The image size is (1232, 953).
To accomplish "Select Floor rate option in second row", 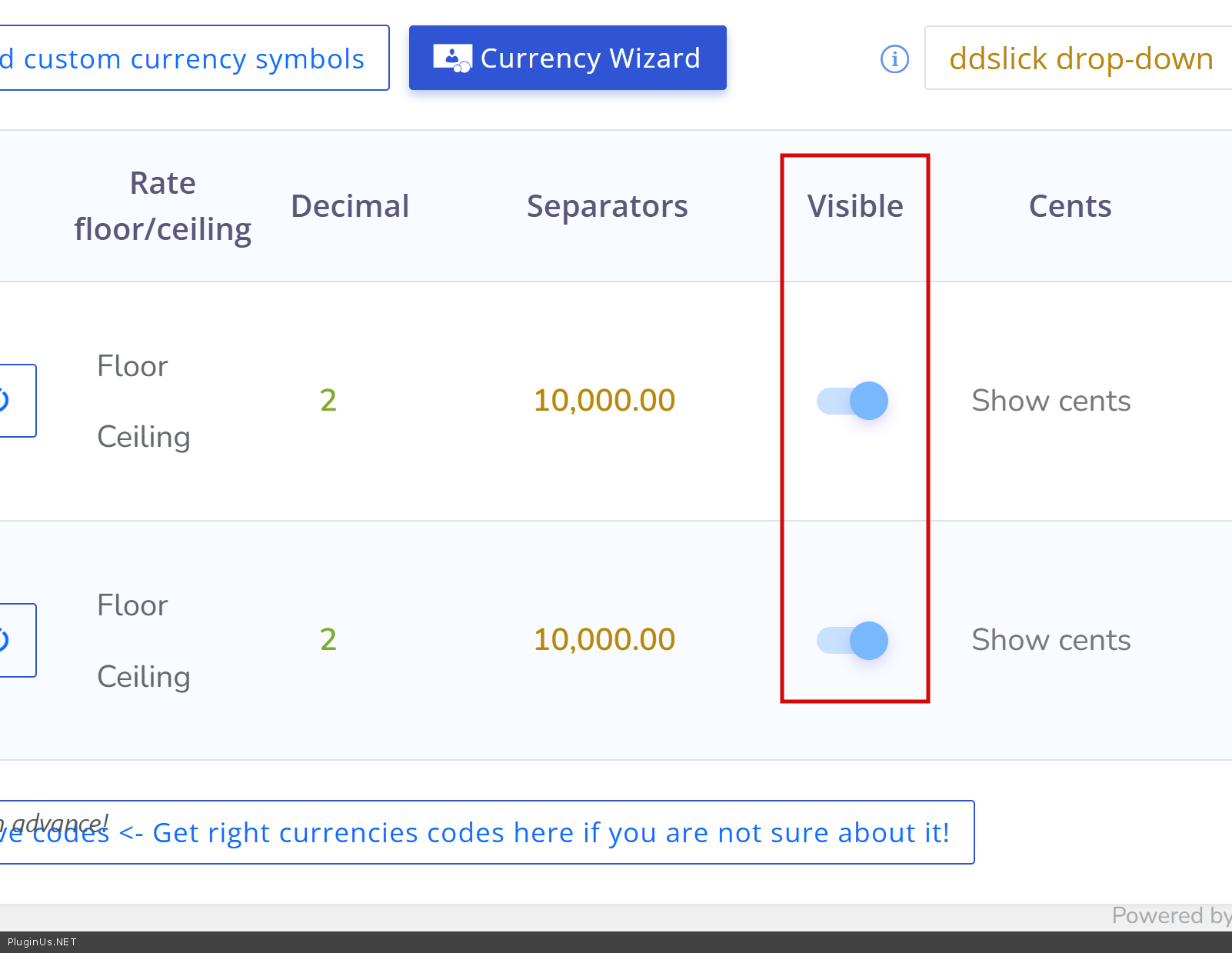I will pos(132,605).
